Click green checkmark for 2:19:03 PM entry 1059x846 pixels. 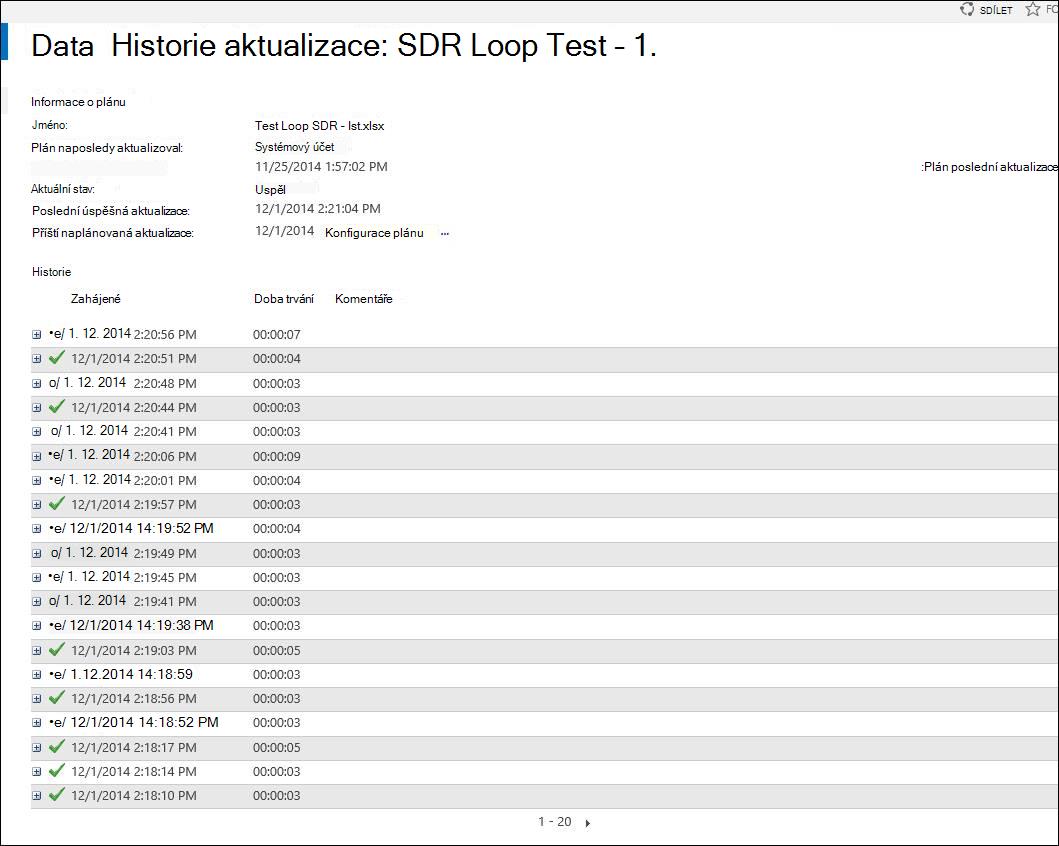57,649
